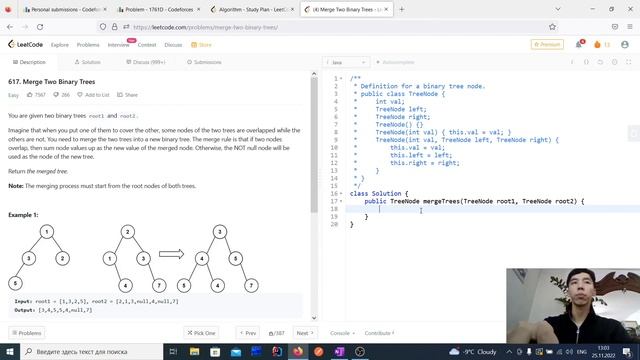
Task: Open the Windows Start menu
Action: coord(10,351)
